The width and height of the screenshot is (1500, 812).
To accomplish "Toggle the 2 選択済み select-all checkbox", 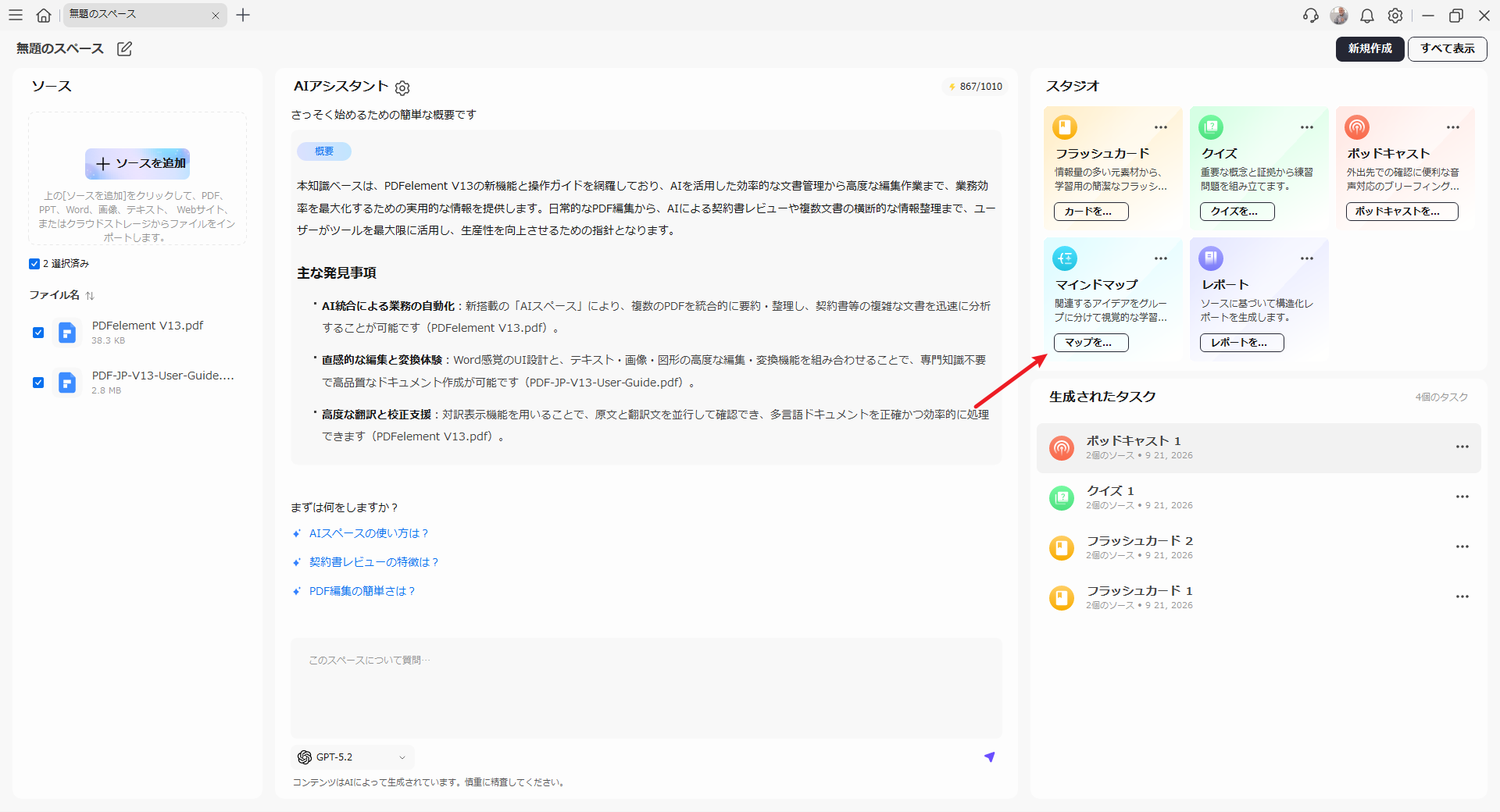I will coord(34,264).
